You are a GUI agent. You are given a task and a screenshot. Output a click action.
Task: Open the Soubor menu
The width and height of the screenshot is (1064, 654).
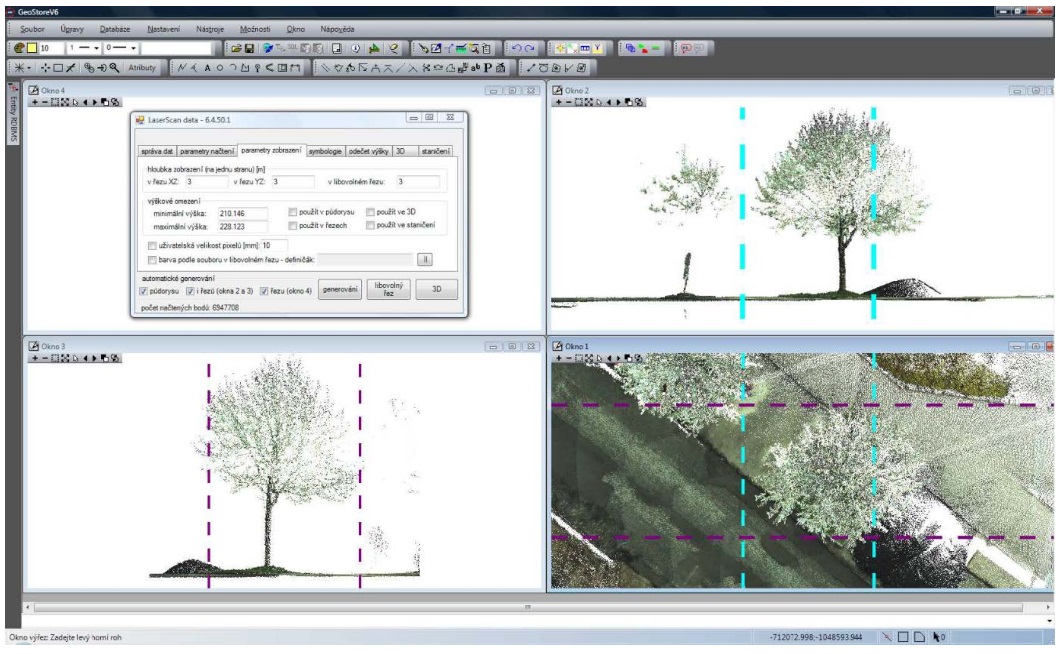click(x=32, y=29)
